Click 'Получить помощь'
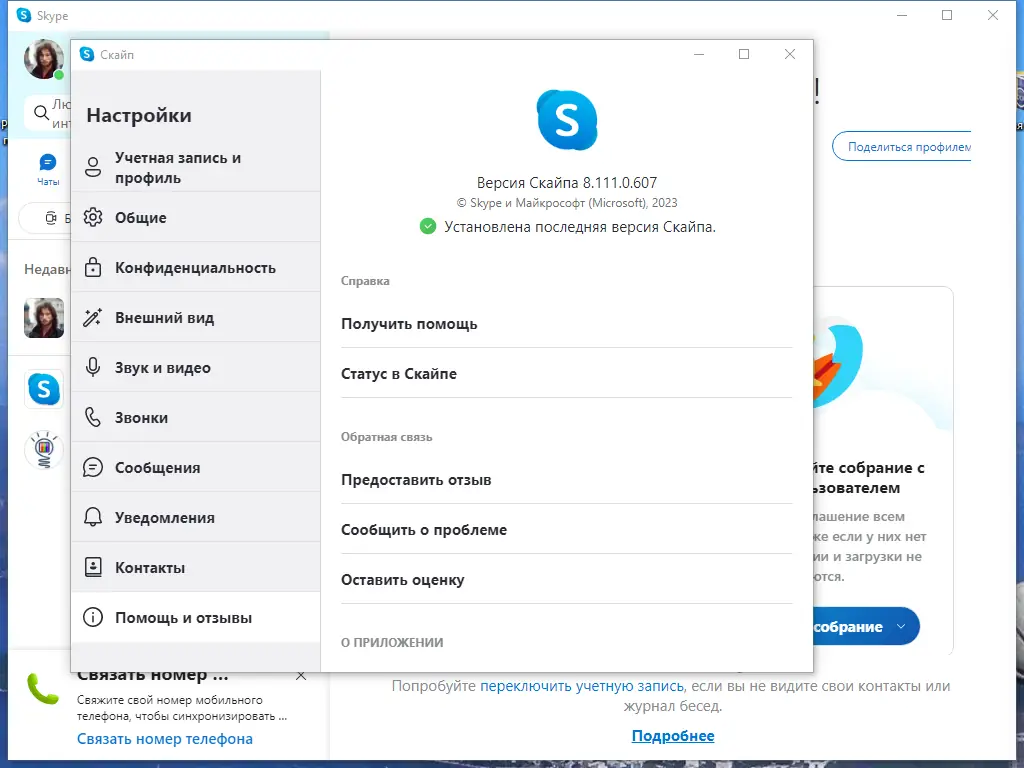The height and width of the screenshot is (768, 1024). tap(566, 323)
